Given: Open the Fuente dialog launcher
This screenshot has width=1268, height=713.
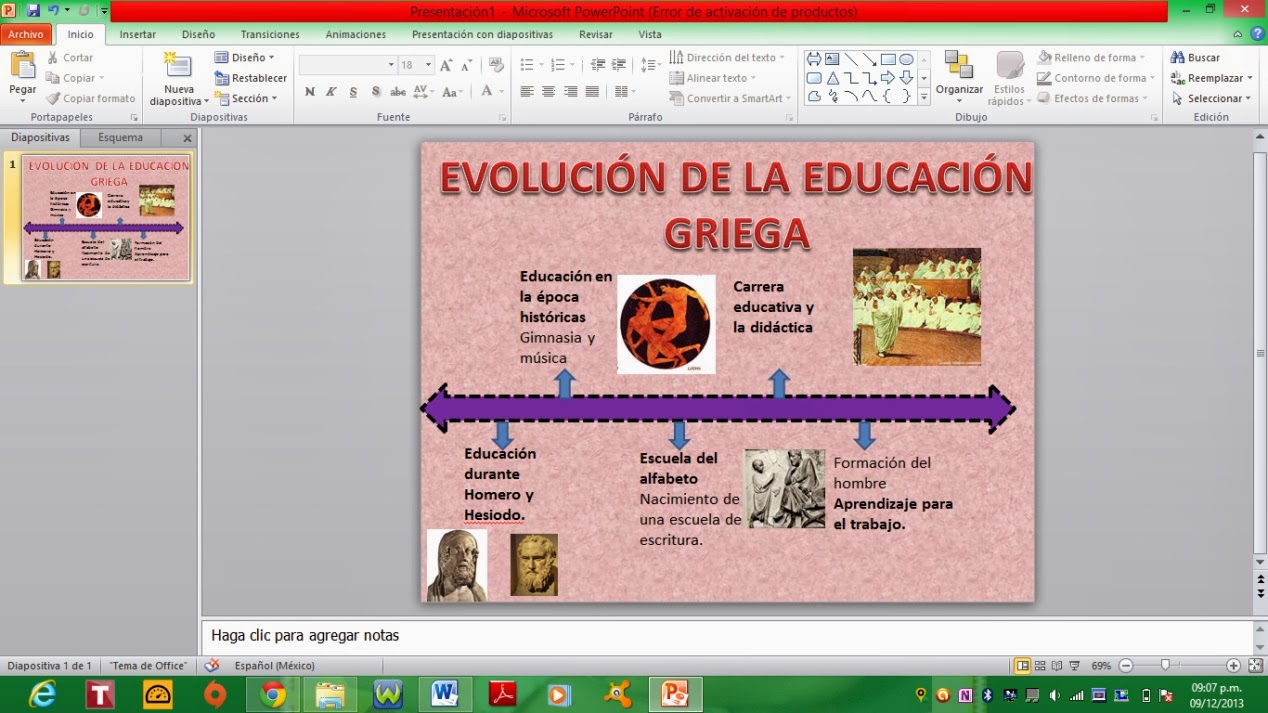Looking at the screenshot, I should point(503,118).
